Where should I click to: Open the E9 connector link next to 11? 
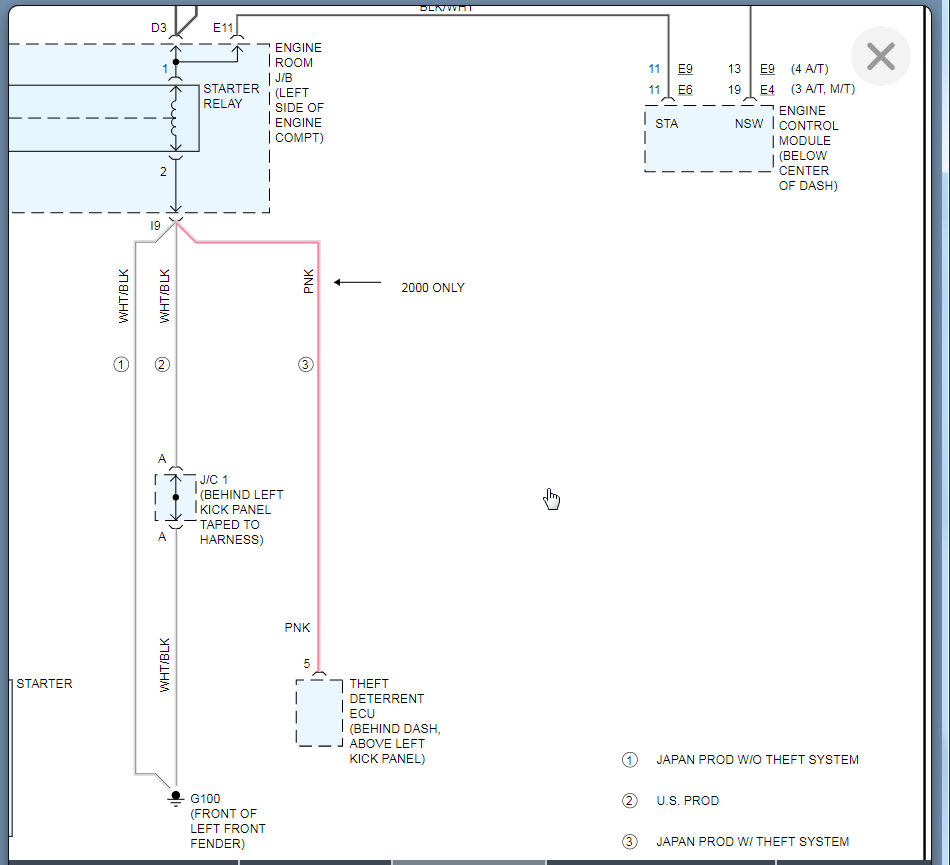tap(685, 69)
